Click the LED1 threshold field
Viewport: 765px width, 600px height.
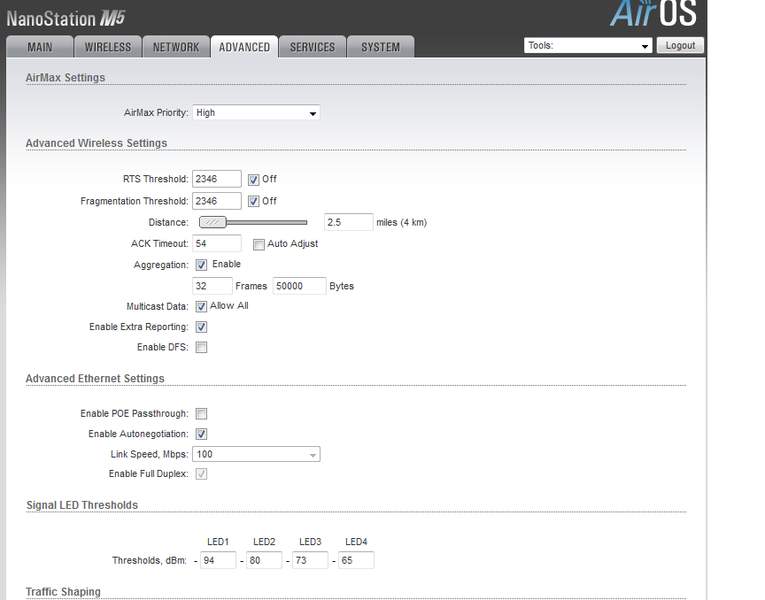[218, 560]
